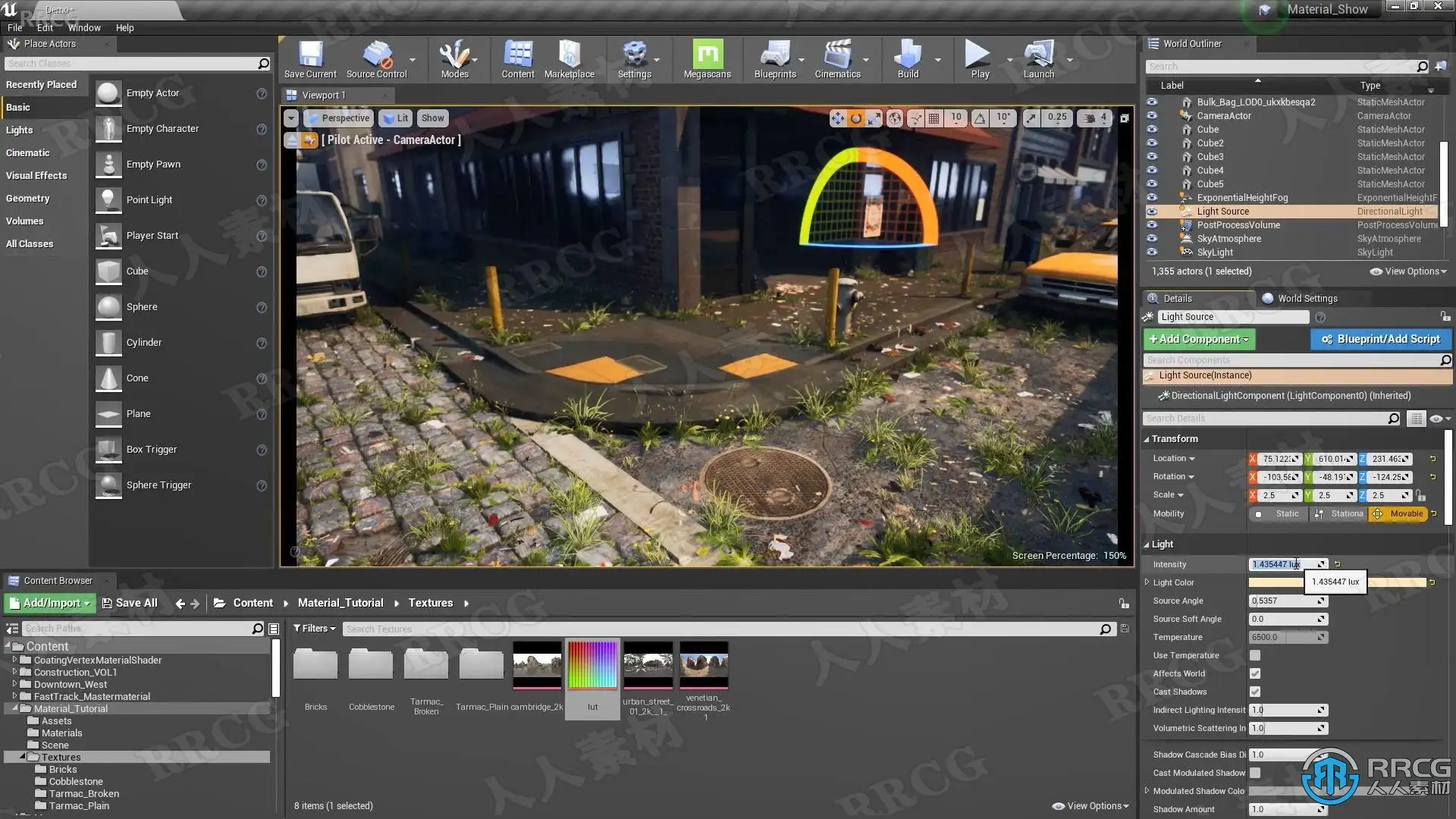The width and height of the screenshot is (1456, 819).
Task: Open the Blueprints toolbar icon
Action: click(774, 59)
